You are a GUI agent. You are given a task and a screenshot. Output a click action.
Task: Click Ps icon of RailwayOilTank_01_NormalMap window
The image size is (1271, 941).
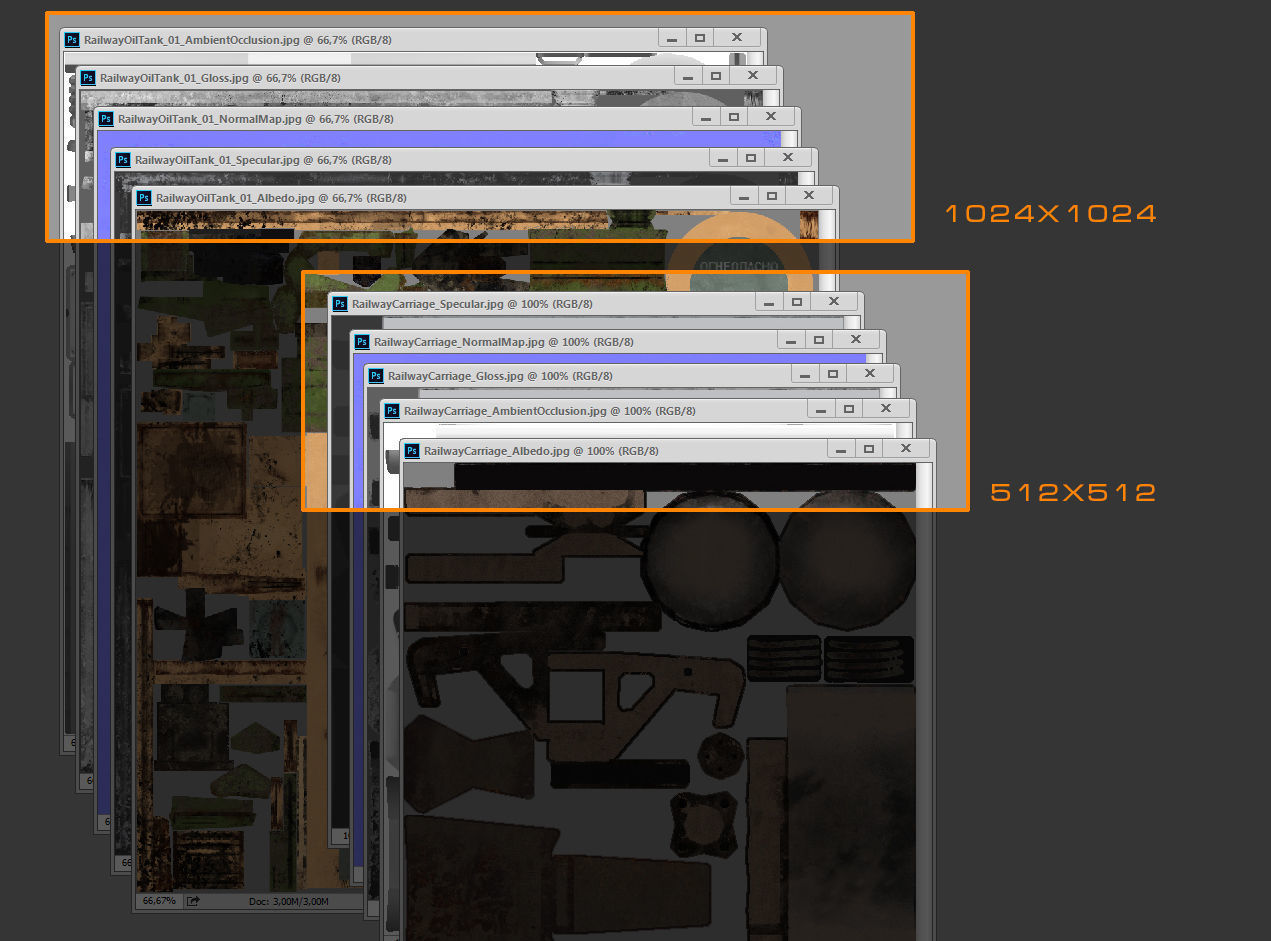(x=105, y=118)
